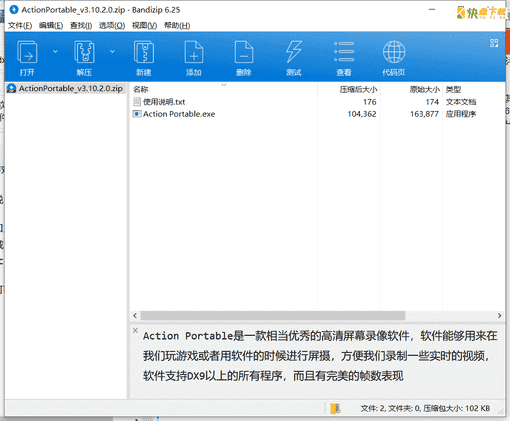
Task: Select the file Action Portable.exe
Action: pos(179,114)
